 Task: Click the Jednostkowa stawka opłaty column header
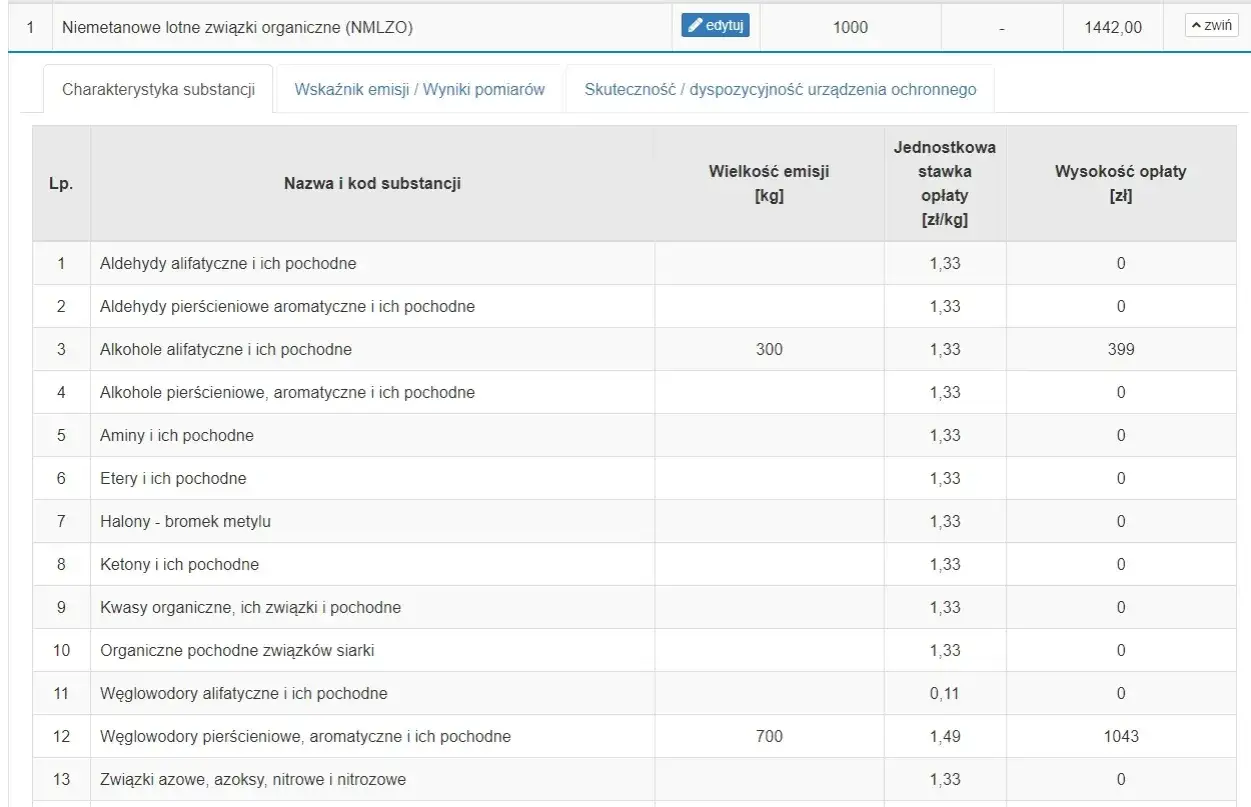(x=945, y=184)
